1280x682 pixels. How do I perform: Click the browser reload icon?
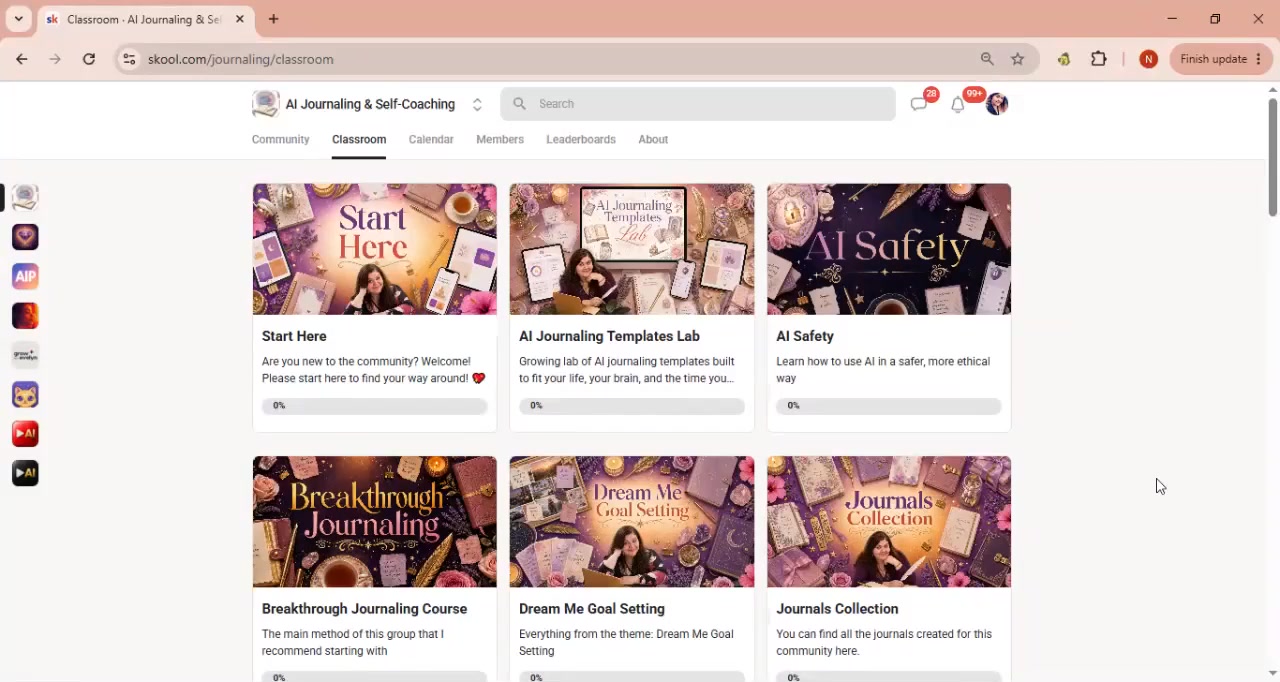(89, 59)
